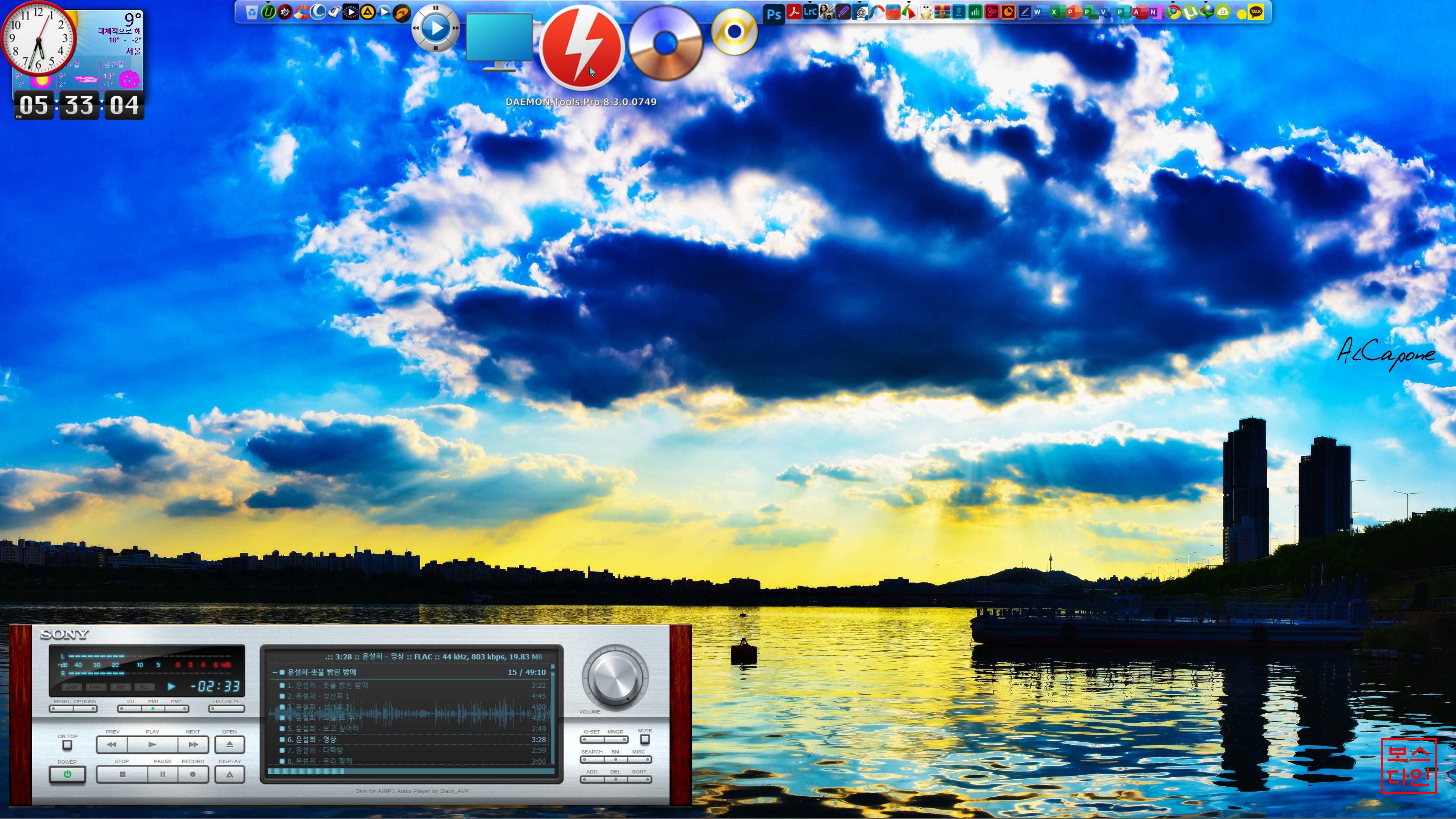1456x819 pixels.
Task: Toggle REC indicator in the player display
Action: (145, 687)
